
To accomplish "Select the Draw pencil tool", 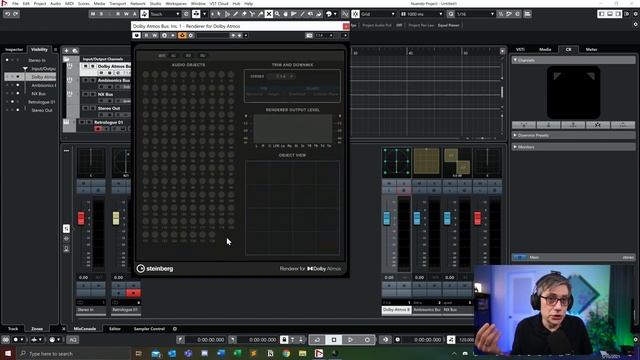I will pyautogui.click(x=236, y=14).
